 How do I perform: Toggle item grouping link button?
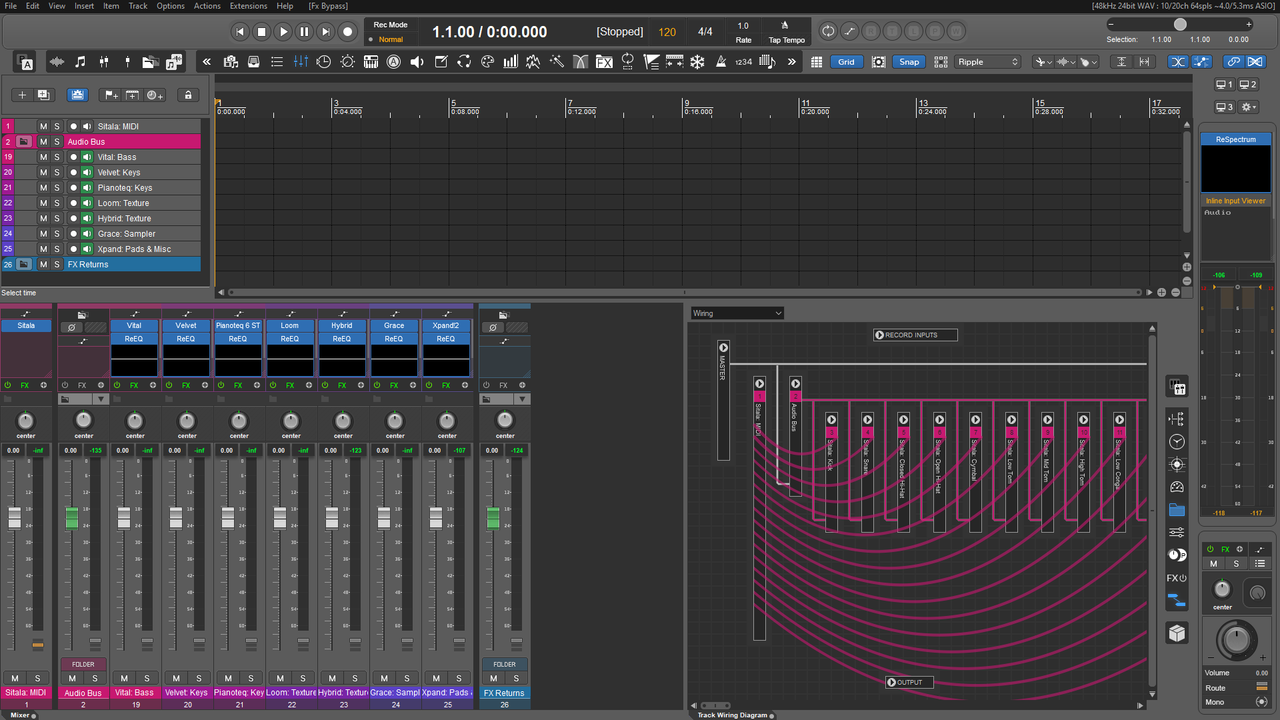[x=1234, y=62]
